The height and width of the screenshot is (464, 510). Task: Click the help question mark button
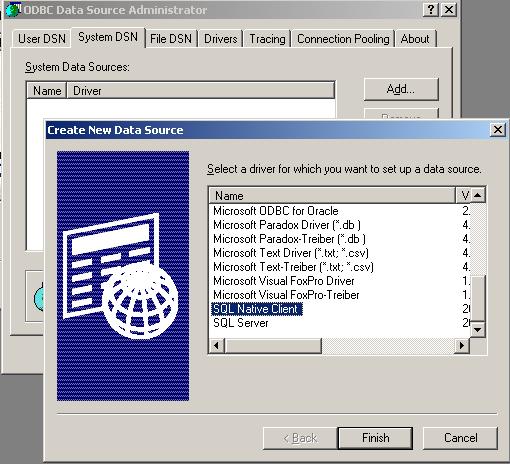click(431, 9)
